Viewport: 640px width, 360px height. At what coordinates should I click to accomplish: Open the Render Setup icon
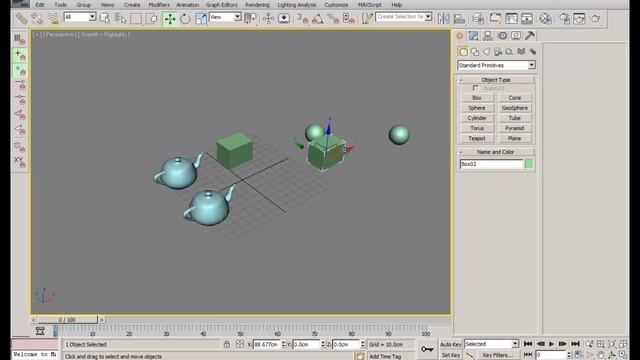[564, 18]
